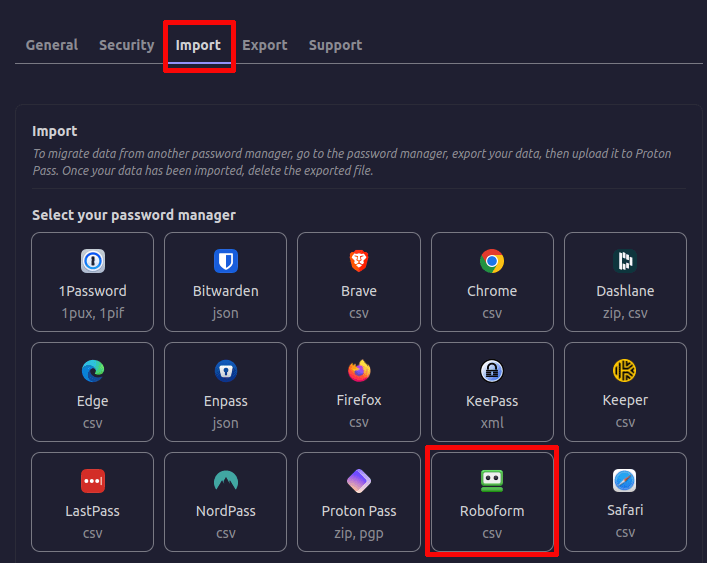This screenshot has width=707, height=563.
Task: Open the General settings tab
Action: pos(51,45)
